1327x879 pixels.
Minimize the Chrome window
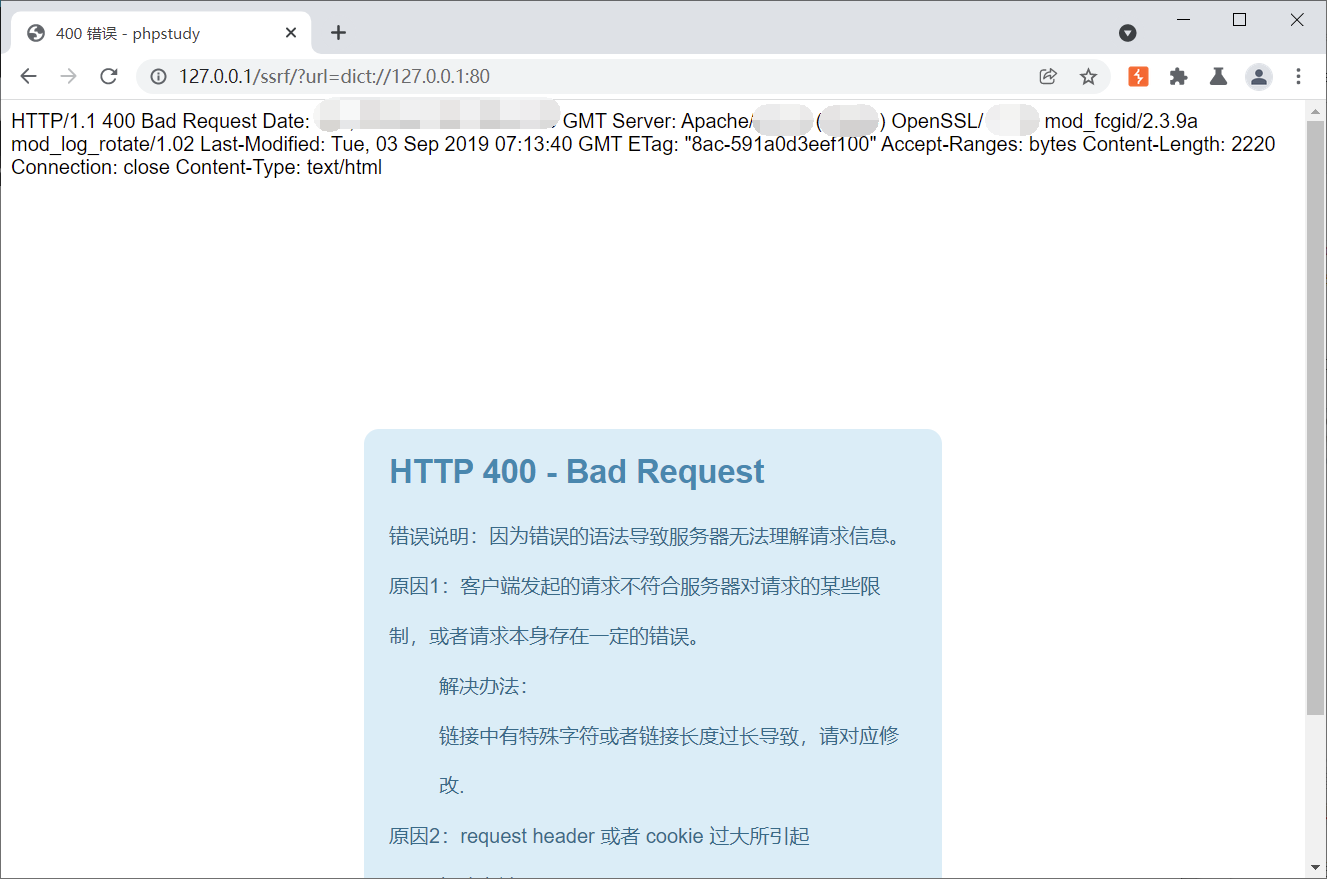coord(1183,20)
